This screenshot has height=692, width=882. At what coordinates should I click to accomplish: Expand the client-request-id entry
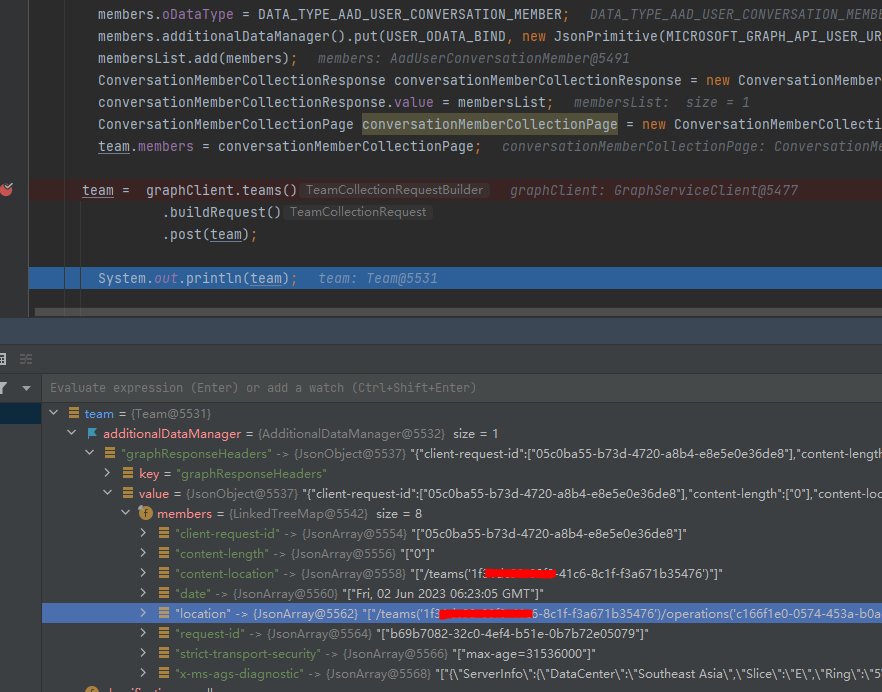pos(143,533)
